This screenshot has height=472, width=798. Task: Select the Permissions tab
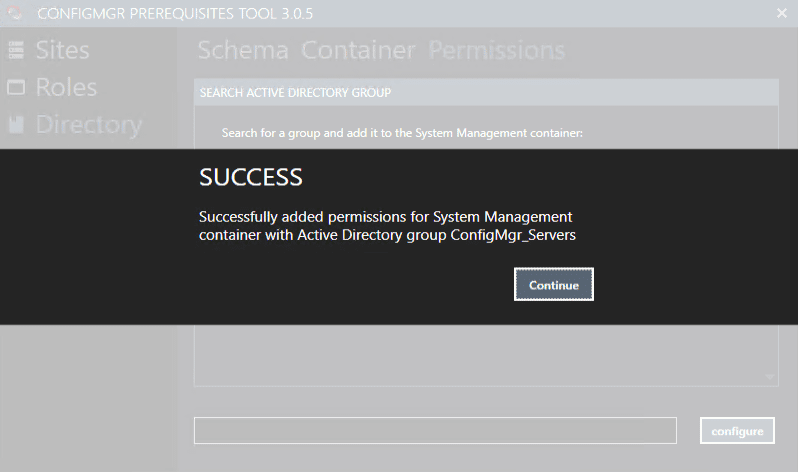(497, 50)
